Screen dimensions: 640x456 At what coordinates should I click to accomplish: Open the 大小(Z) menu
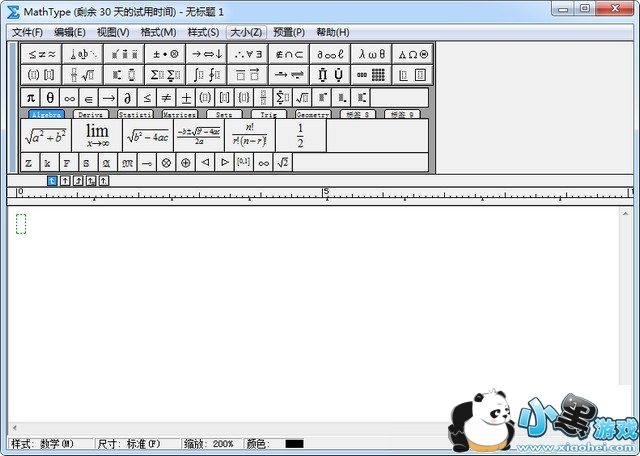point(246,32)
